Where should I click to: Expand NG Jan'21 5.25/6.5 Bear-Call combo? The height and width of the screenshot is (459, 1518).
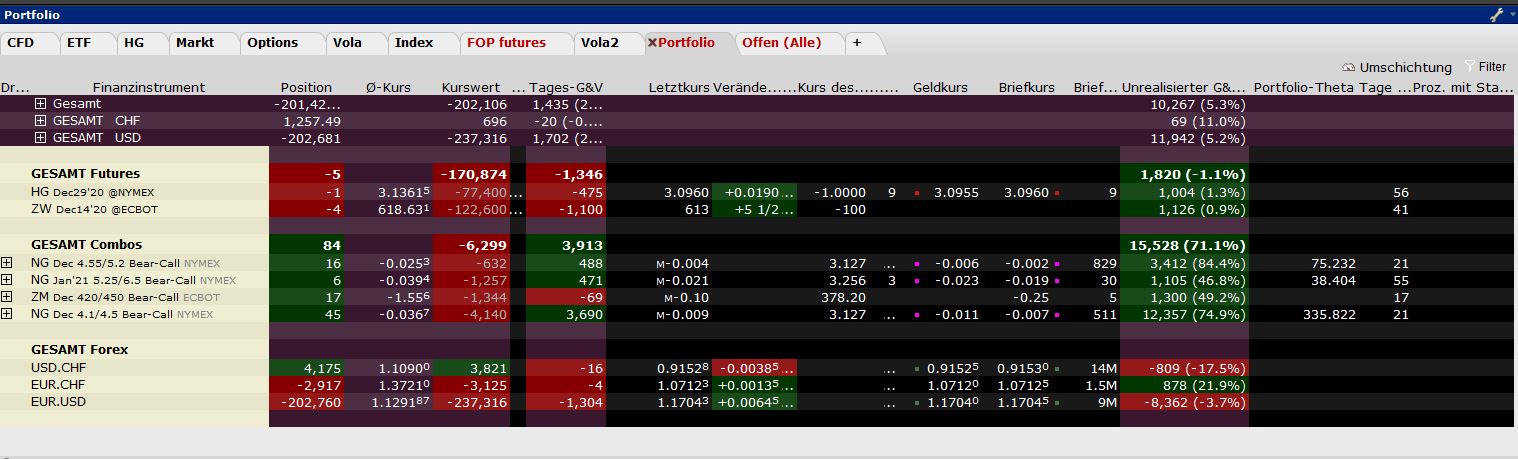point(7,280)
